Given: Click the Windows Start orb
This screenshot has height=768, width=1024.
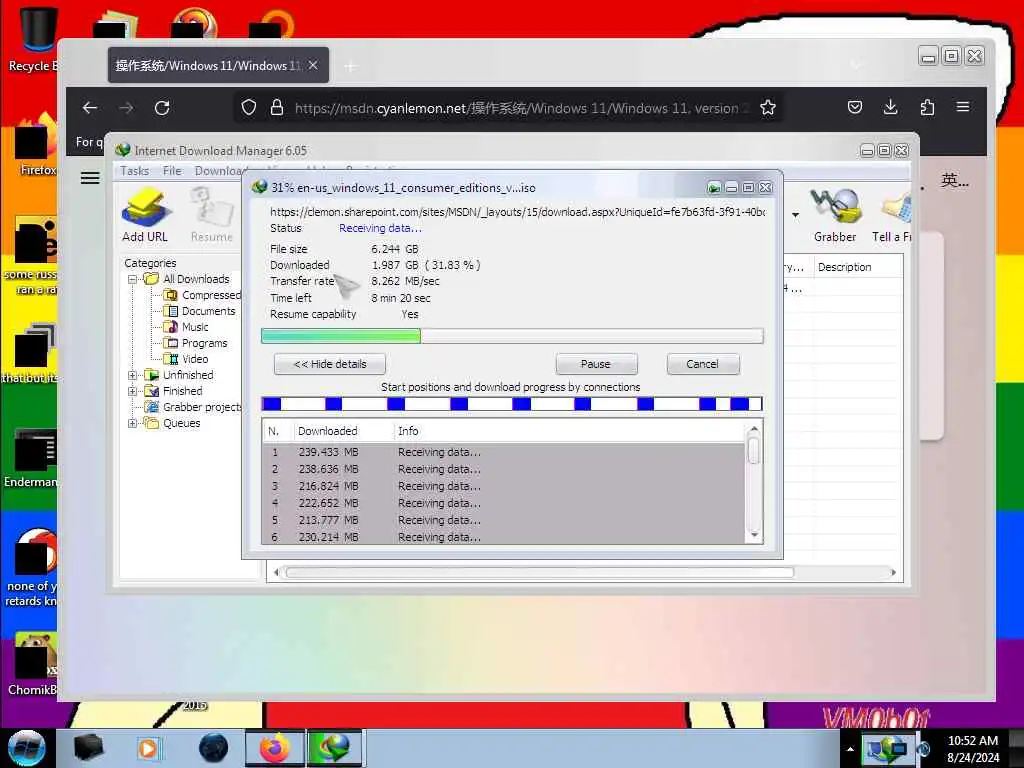Looking at the screenshot, I should (x=27, y=748).
